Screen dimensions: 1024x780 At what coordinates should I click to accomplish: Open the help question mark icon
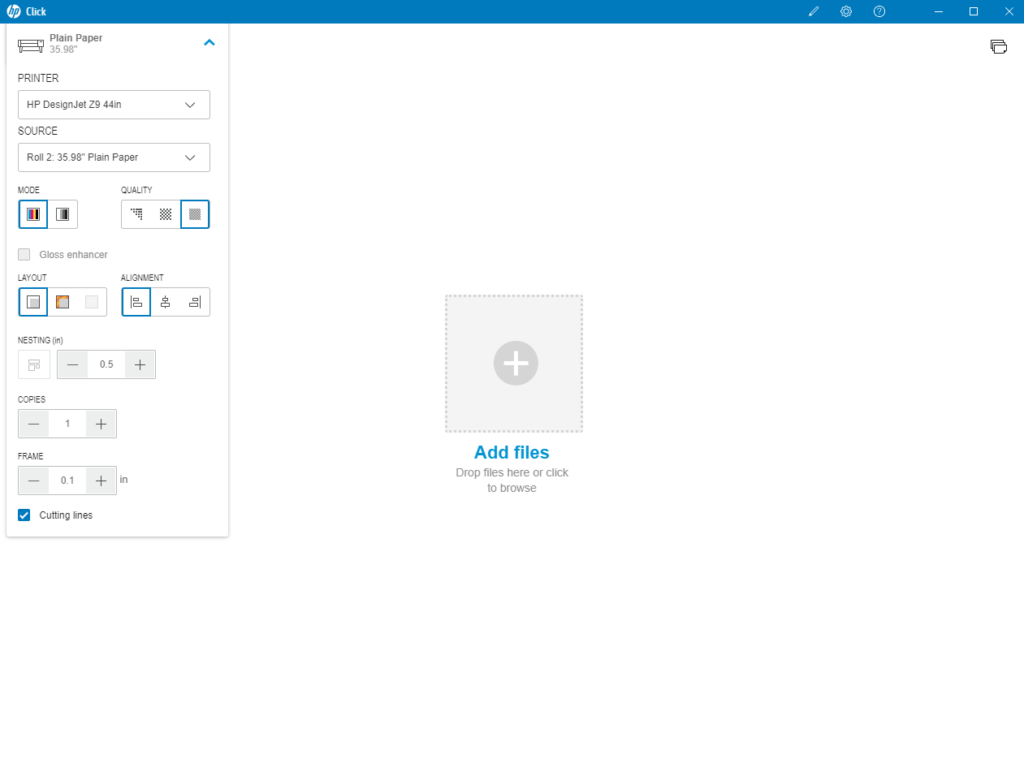point(879,11)
